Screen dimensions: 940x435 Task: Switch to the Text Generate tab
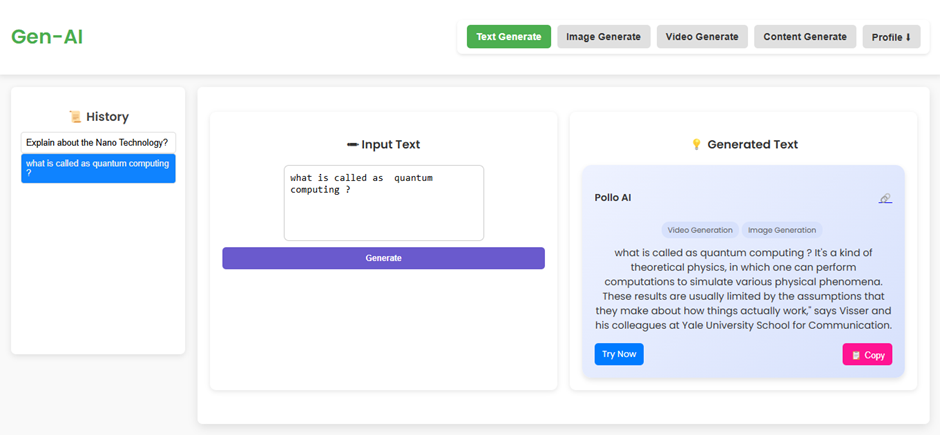coord(508,37)
